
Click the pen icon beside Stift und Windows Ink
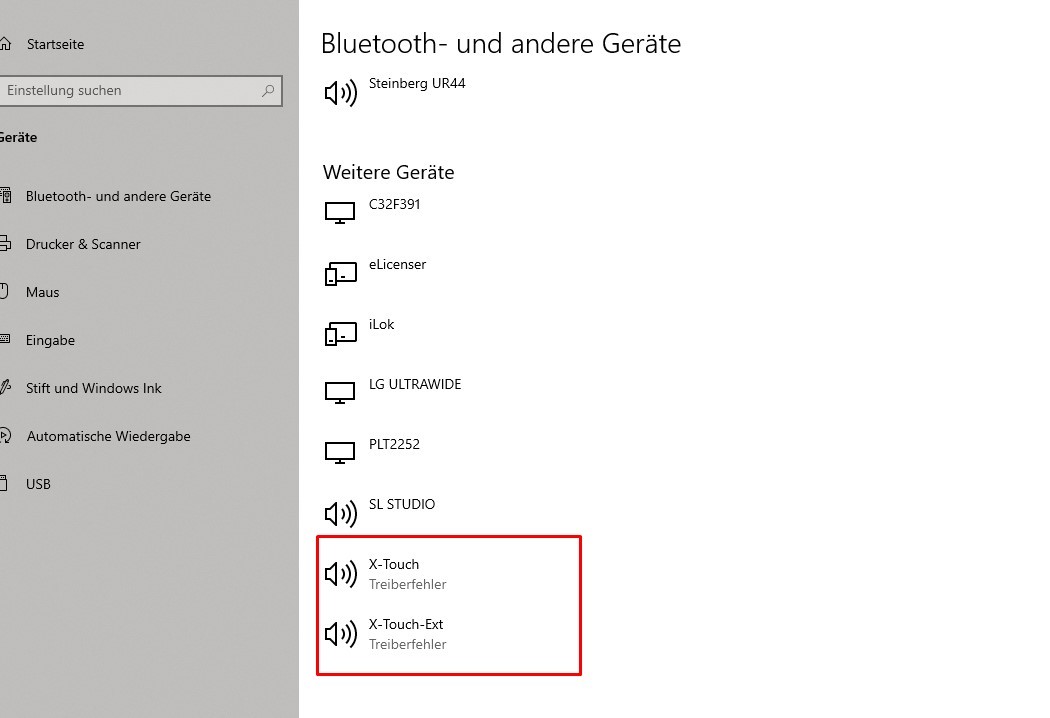(x=5, y=387)
